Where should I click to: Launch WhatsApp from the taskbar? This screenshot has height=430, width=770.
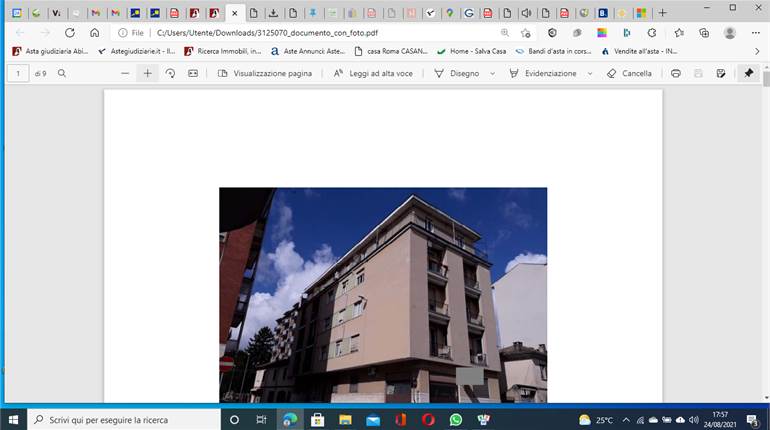[x=456, y=420]
